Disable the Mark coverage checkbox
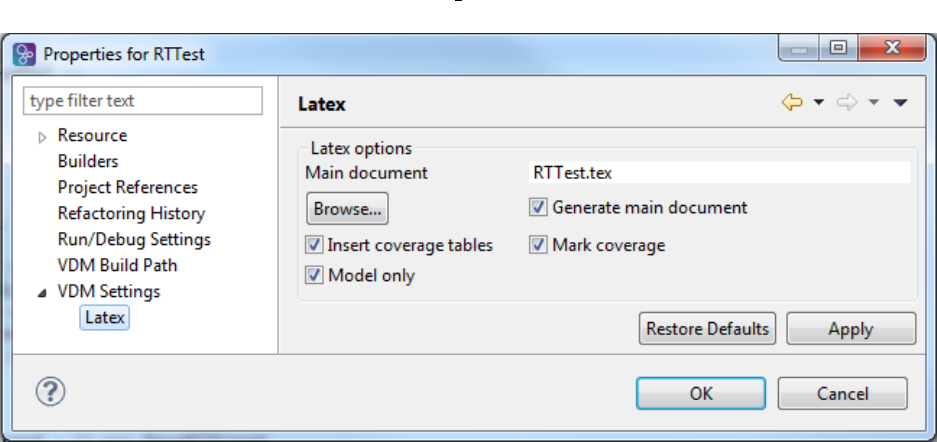The height and width of the screenshot is (442, 937). pos(538,245)
